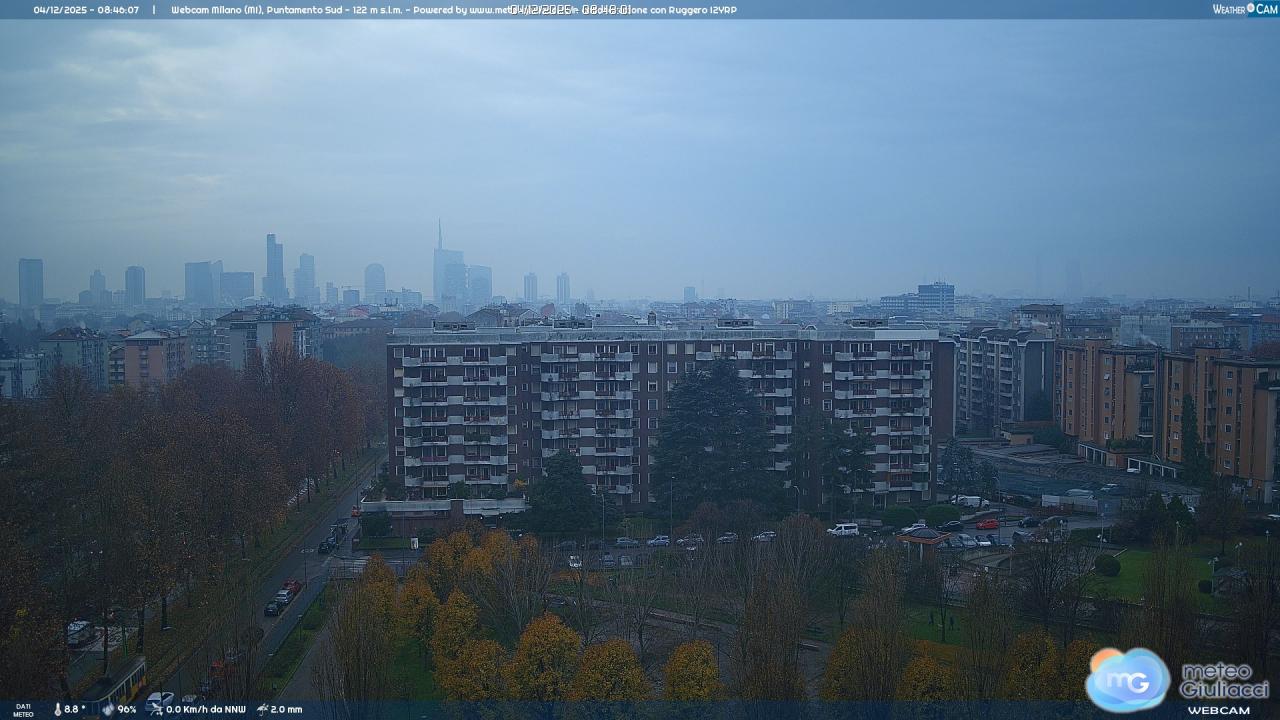
Task: Click the 8.8° temperature reading
Action: [x=75, y=709]
